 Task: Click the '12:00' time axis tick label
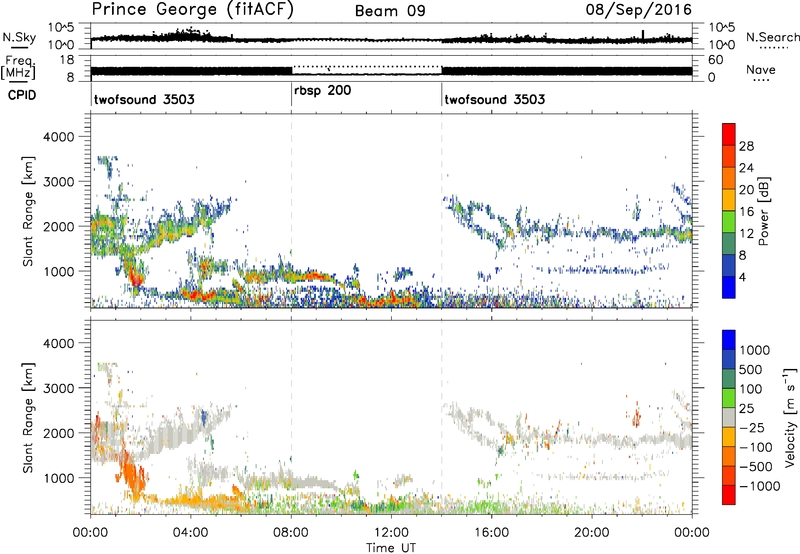click(x=391, y=533)
